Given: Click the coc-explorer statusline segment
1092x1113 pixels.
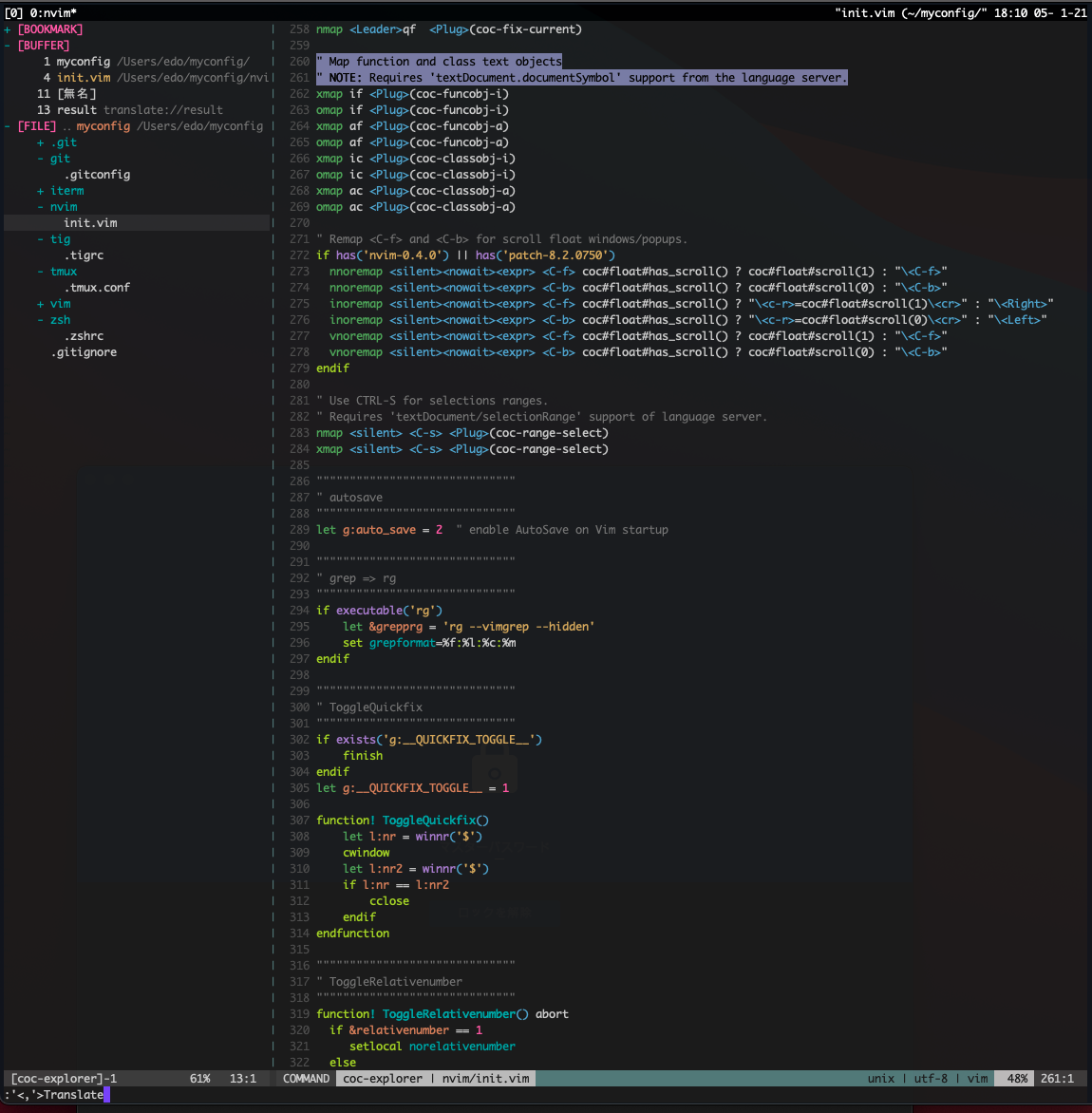Looking at the screenshot, I should coord(383,1078).
